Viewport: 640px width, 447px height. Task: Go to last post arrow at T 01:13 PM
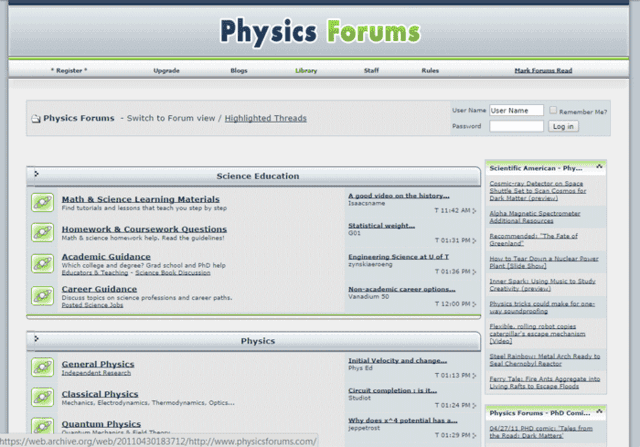pos(474,376)
